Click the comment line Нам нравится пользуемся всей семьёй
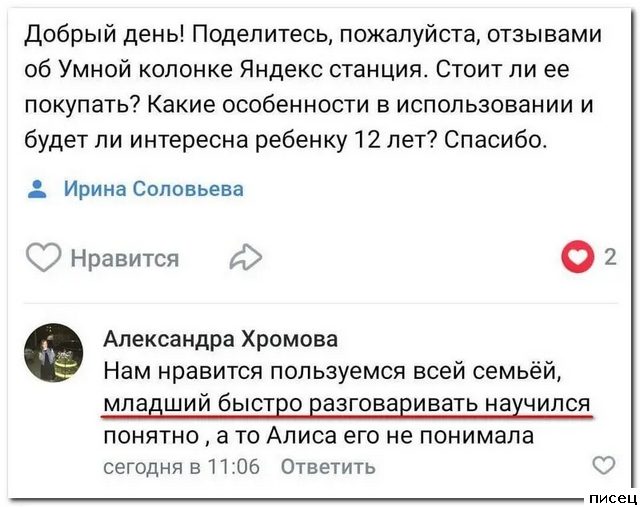Image resolution: width=640 pixels, height=507 pixels. [x=335, y=371]
